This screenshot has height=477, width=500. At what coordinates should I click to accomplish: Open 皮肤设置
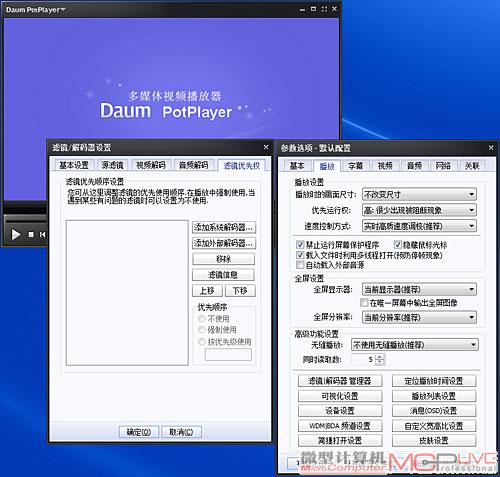(434, 441)
